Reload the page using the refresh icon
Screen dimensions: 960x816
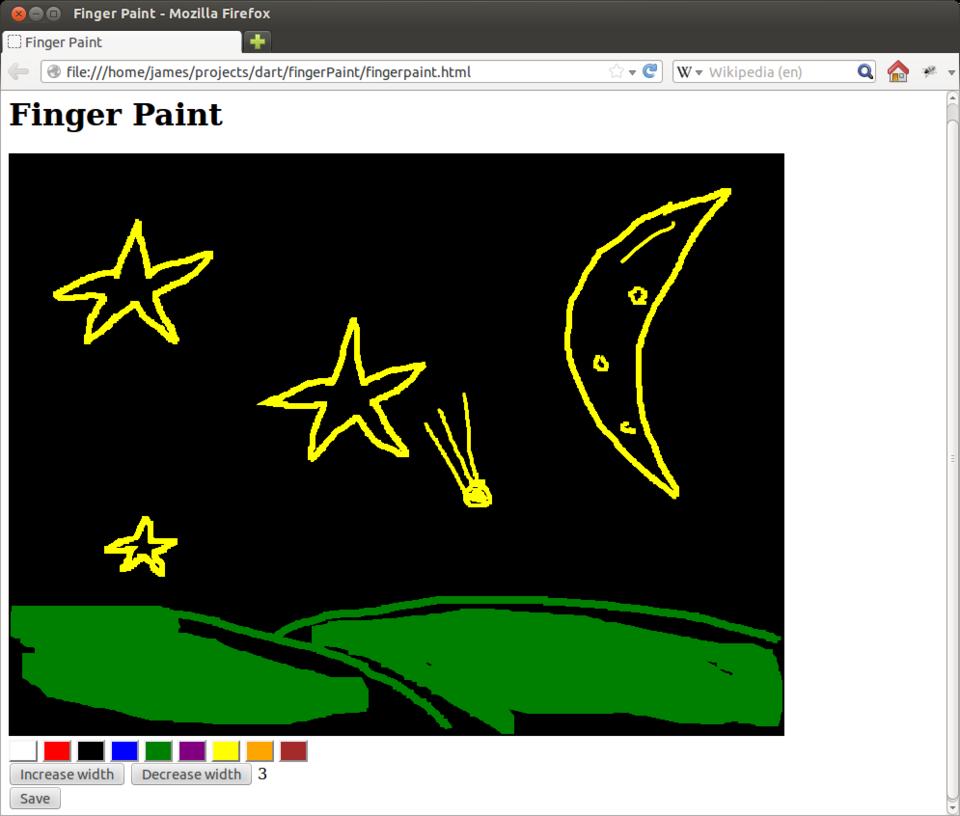pos(650,72)
